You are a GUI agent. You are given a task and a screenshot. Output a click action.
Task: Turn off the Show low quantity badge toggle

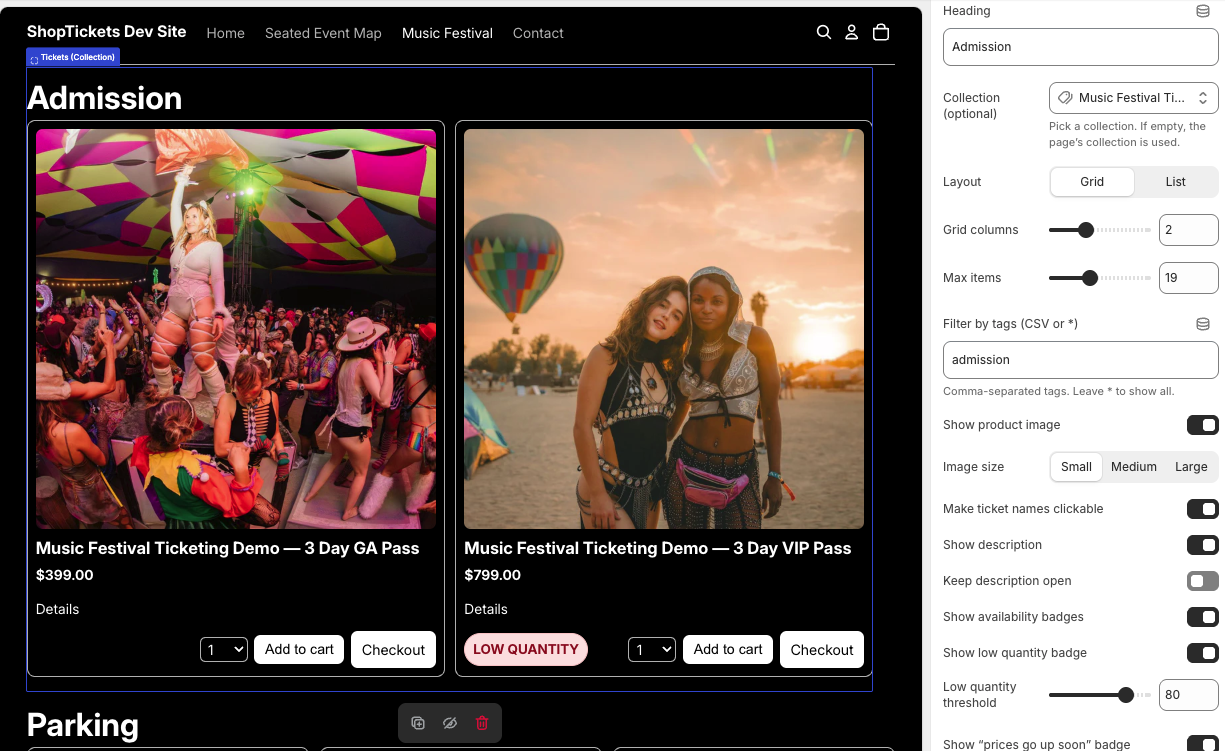(1202, 653)
